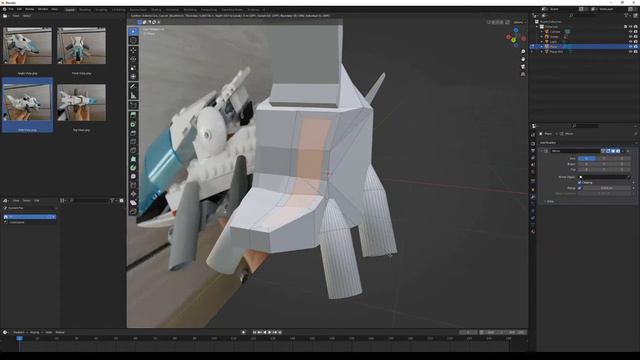The height and width of the screenshot is (360, 640).
Task: Toggle the Clipping checkbox in Mirror modifier
Action: [x=580, y=182]
